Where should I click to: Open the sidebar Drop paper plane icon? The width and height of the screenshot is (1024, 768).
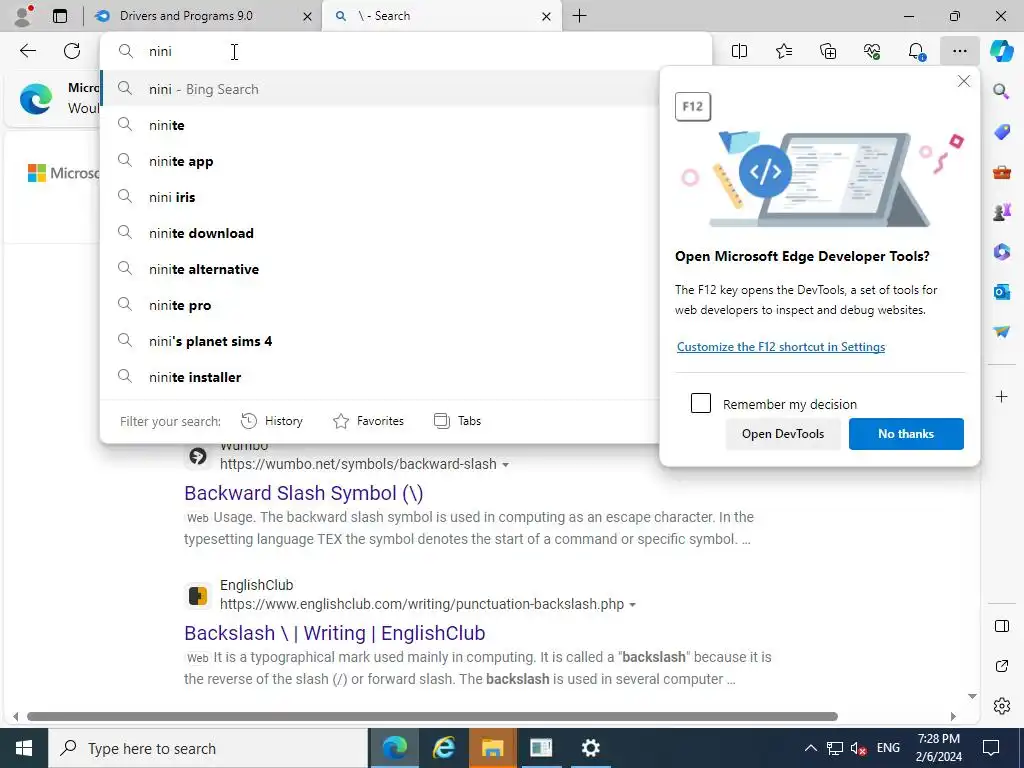(1001, 332)
